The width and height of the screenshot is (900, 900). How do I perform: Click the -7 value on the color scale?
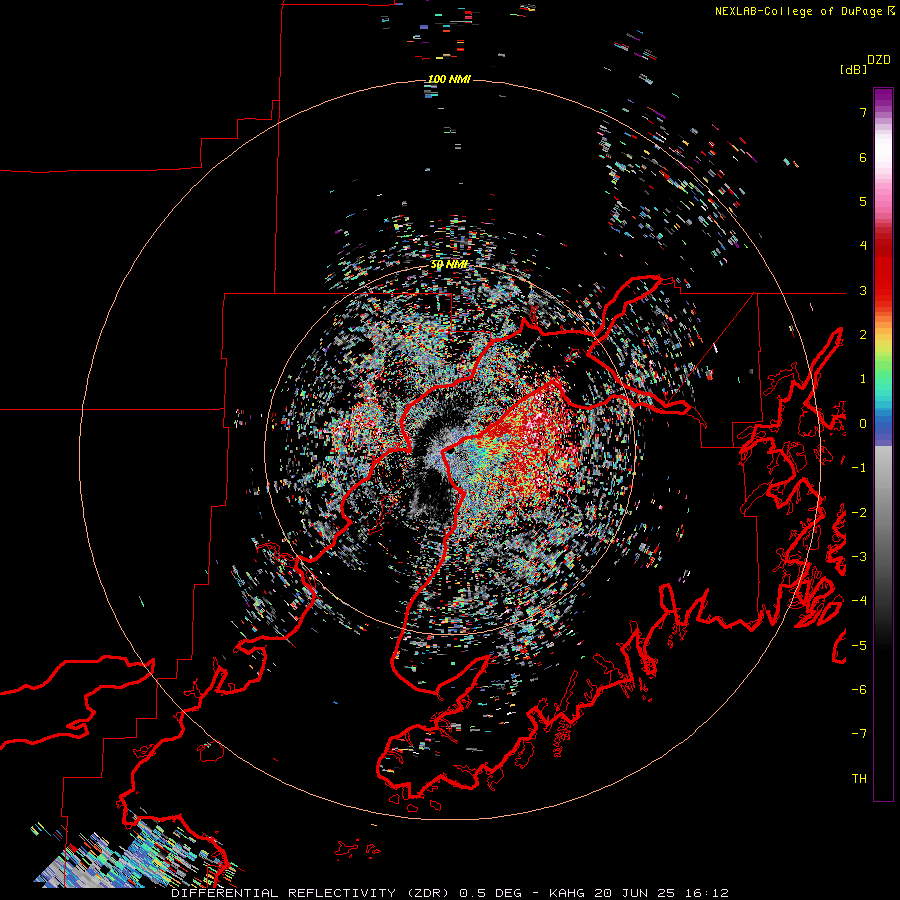point(859,734)
